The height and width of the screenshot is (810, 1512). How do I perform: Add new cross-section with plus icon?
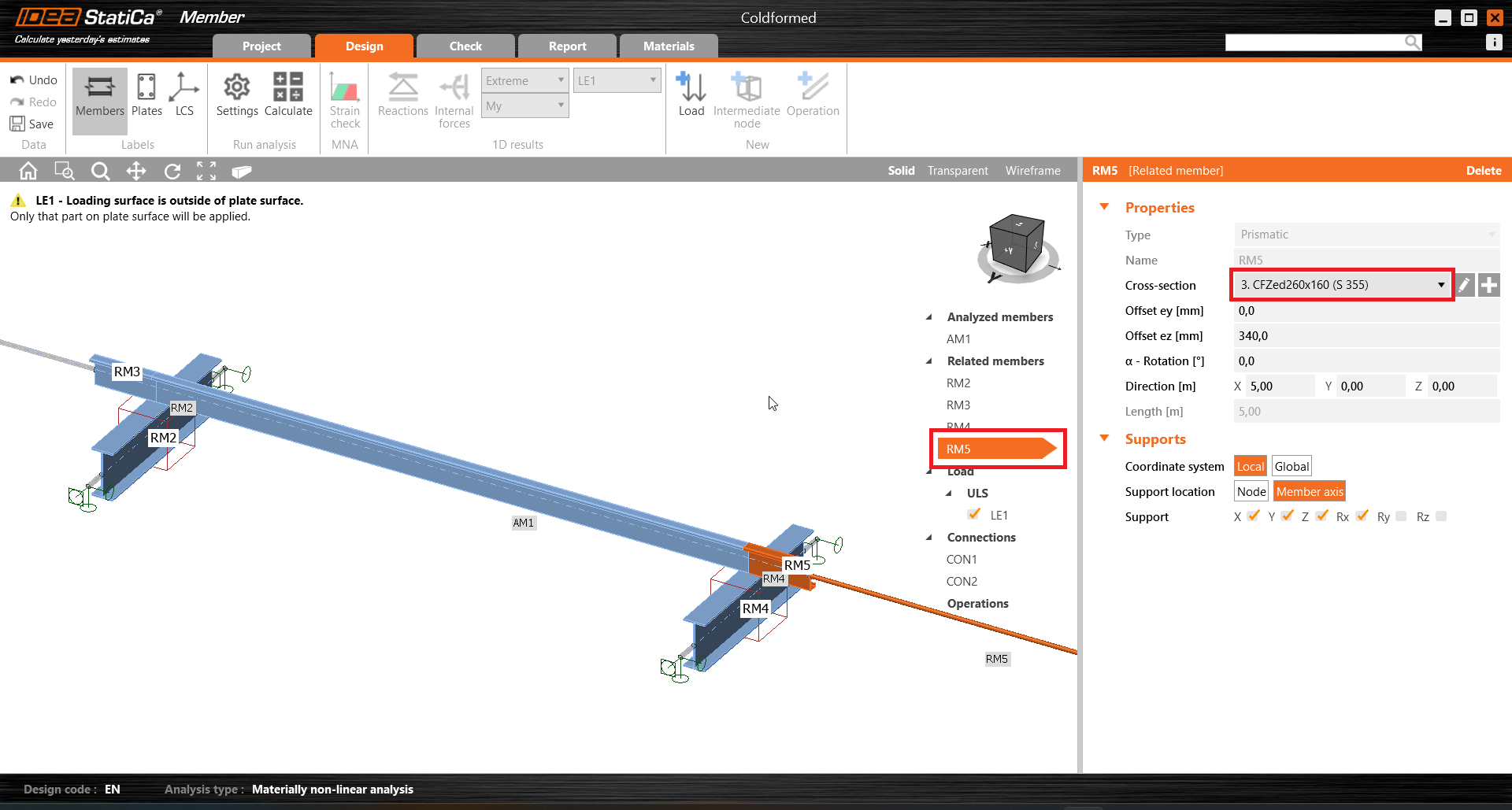click(x=1488, y=285)
